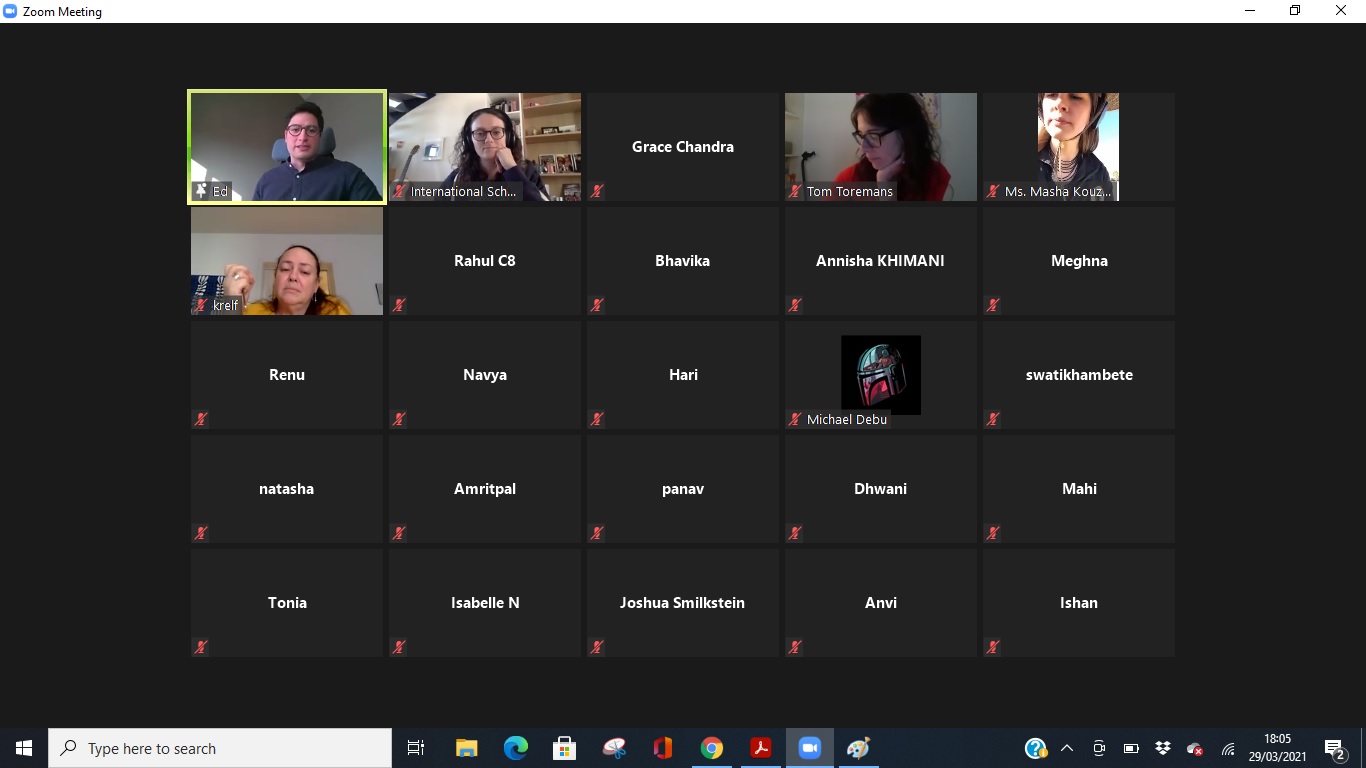Open Microsoft Office from the taskbar

(x=662, y=748)
